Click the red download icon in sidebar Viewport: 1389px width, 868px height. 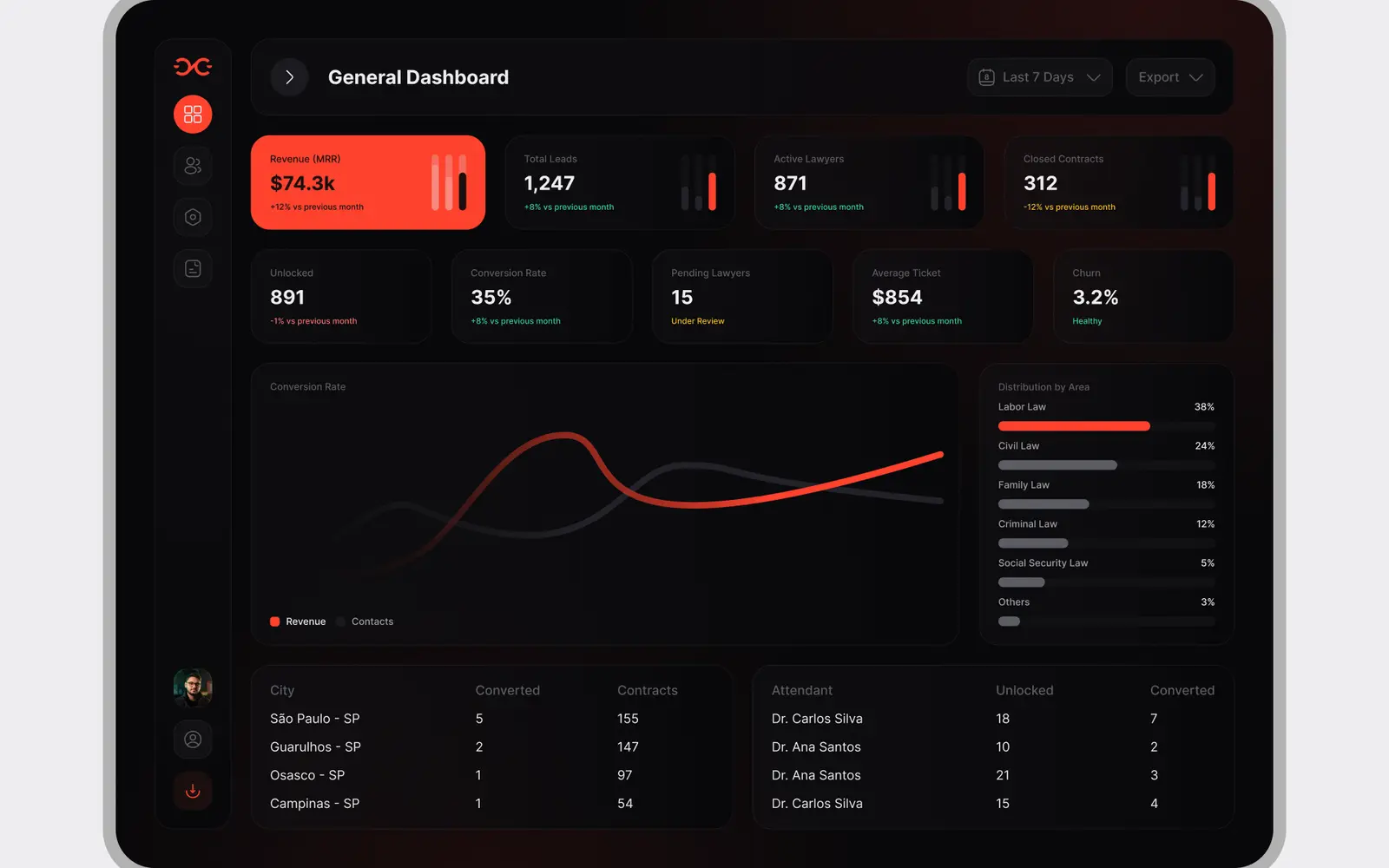pyautogui.click(x=193, y=791)
